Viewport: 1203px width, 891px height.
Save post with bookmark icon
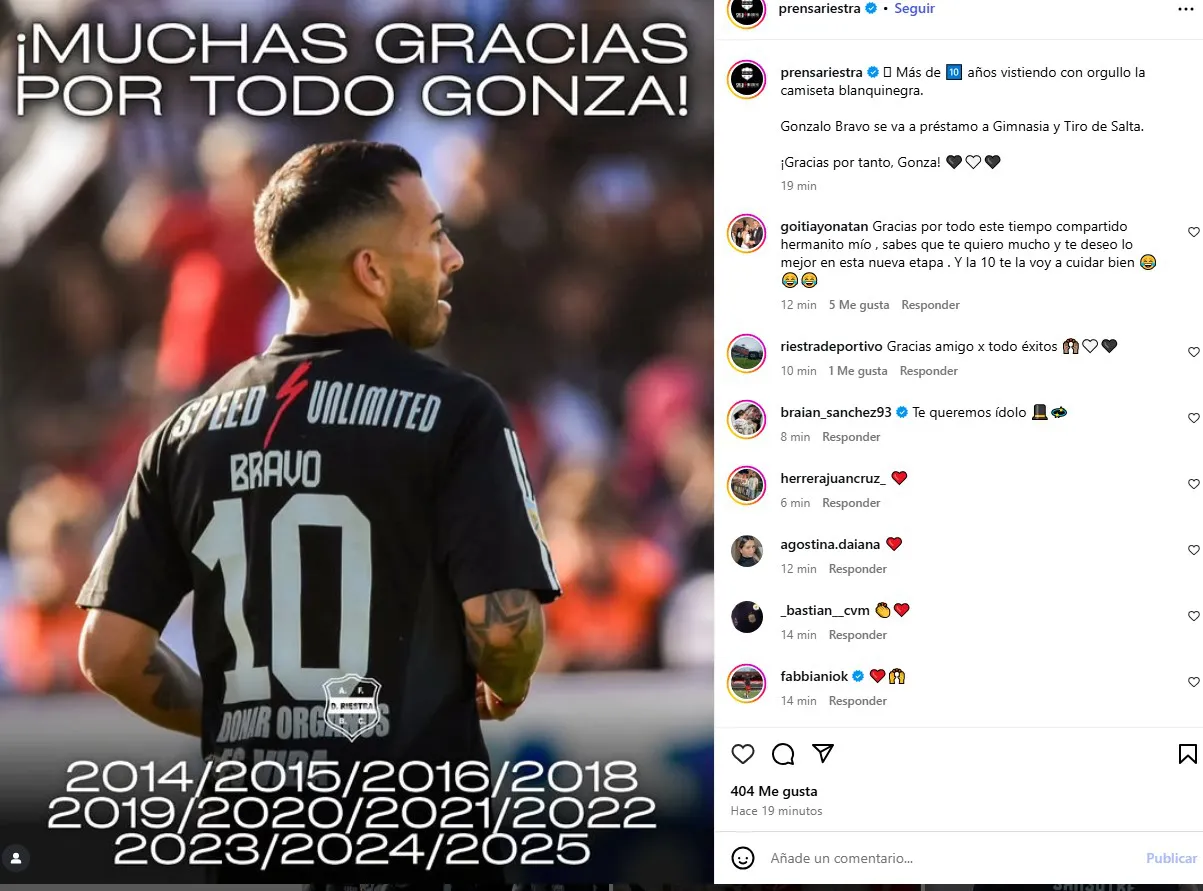pos(1187,754)
